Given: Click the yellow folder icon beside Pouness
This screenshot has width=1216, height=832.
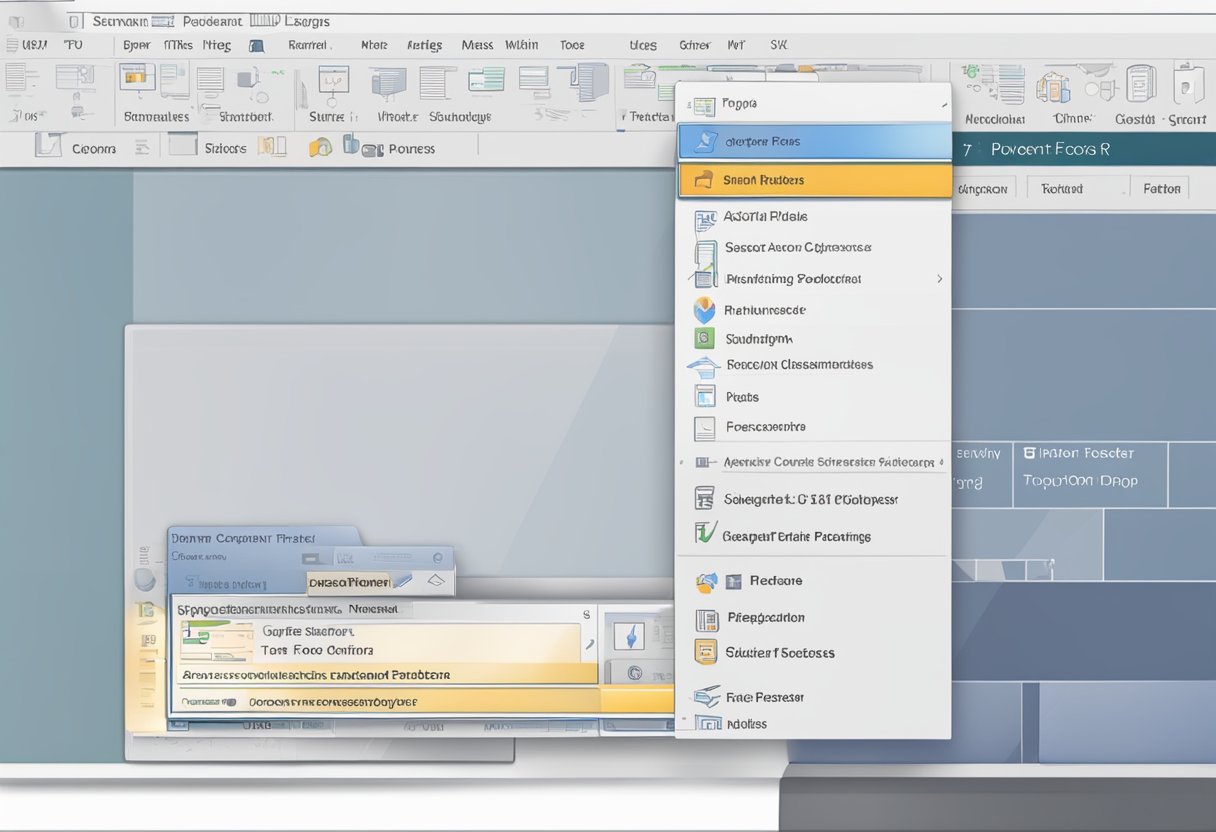Looking at the screenshot, I should 320,148.
